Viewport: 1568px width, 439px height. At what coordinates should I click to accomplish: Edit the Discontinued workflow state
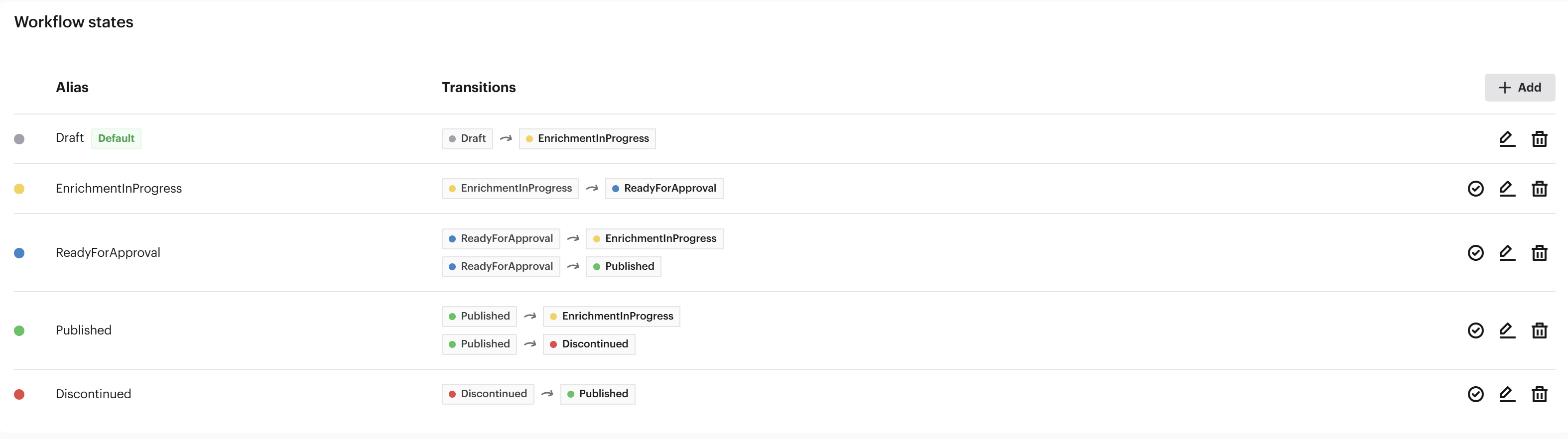(1507, 394)
